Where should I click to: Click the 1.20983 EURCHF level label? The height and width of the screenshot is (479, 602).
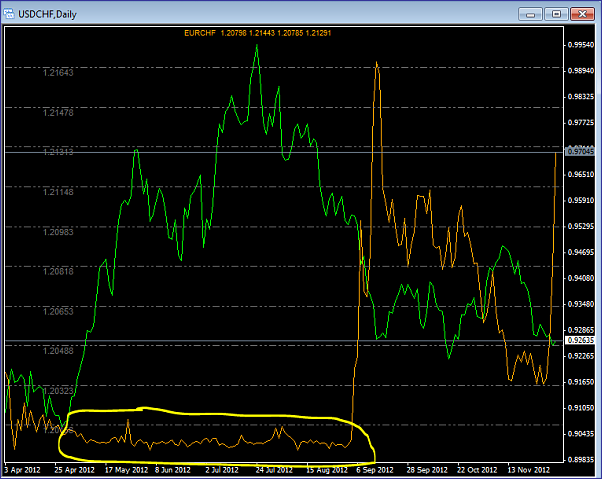(x=58, y=232)
